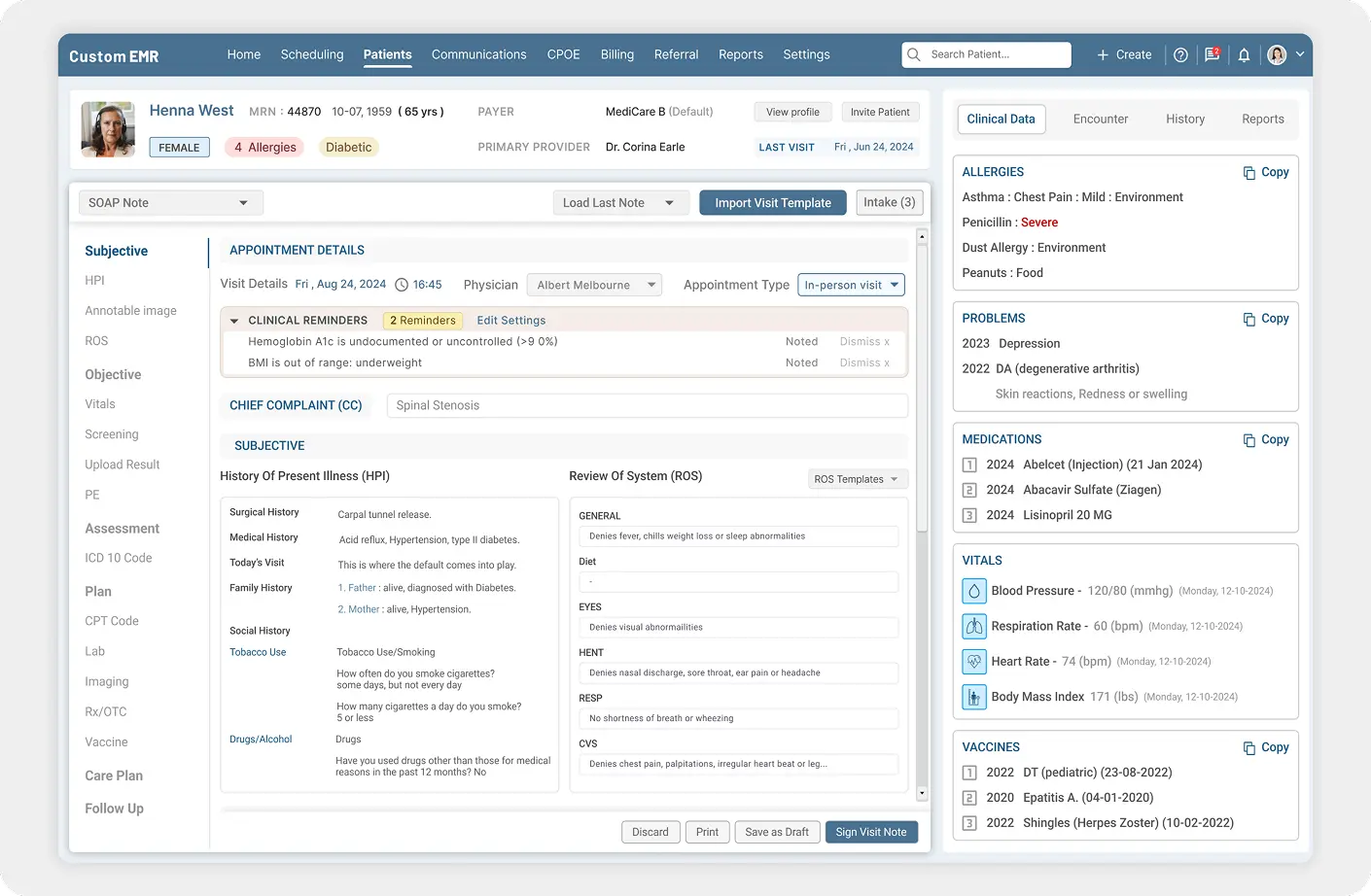Open the Appointment Type In-person visit dropdown
Screen dimensions: 1371x896
[851, 285]
